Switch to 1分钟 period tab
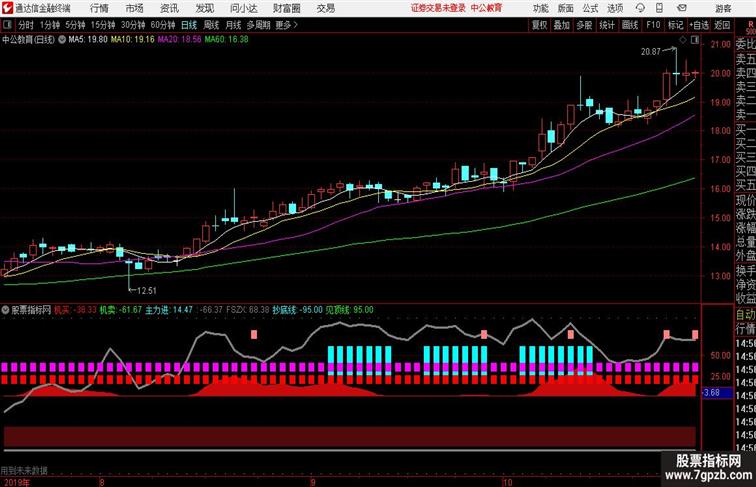Screen dimensions: 756x487 [x=50, y=25]
